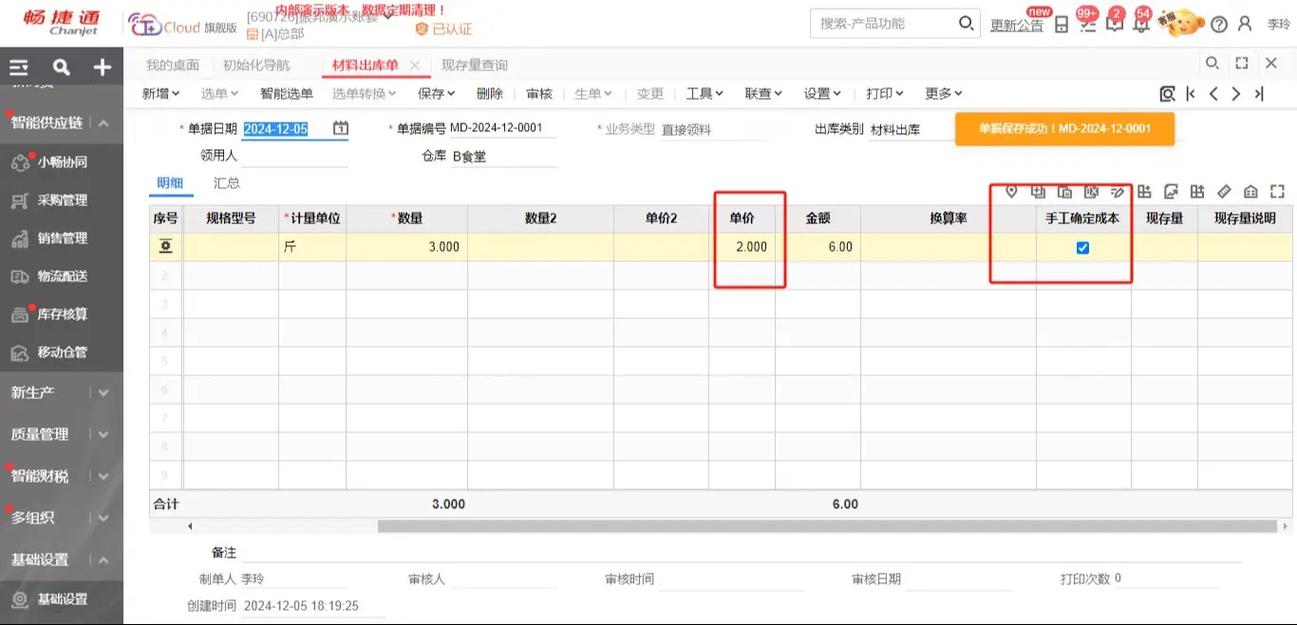Viewport: 1297px width, 625px height.
Task: Select the 明细 tab
Action: (169, 183)
